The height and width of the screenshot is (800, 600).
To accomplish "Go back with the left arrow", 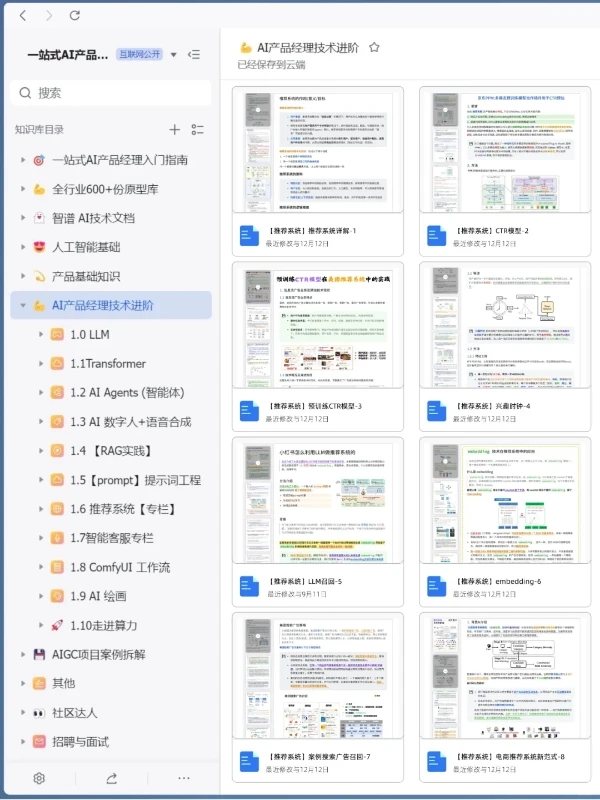I will (22, 15).
